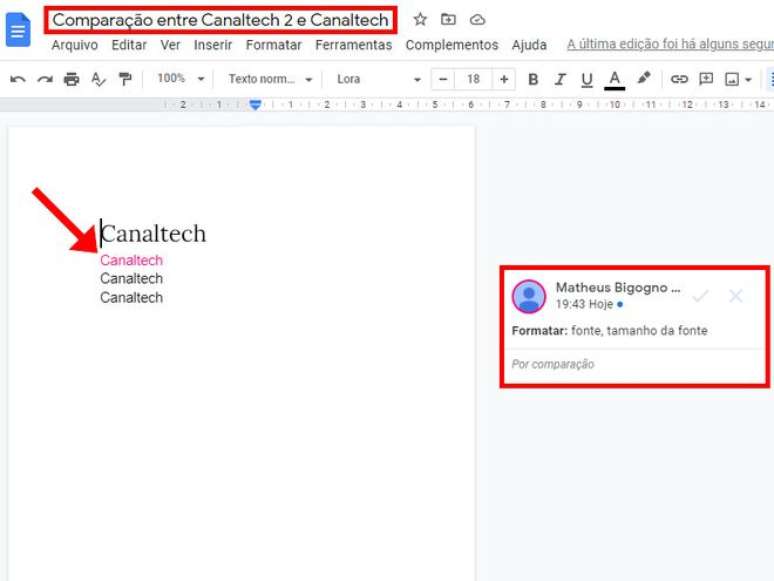This screenshot has width=774, height=581.
Task: Open the Ver menu
Action: [170, 45]
